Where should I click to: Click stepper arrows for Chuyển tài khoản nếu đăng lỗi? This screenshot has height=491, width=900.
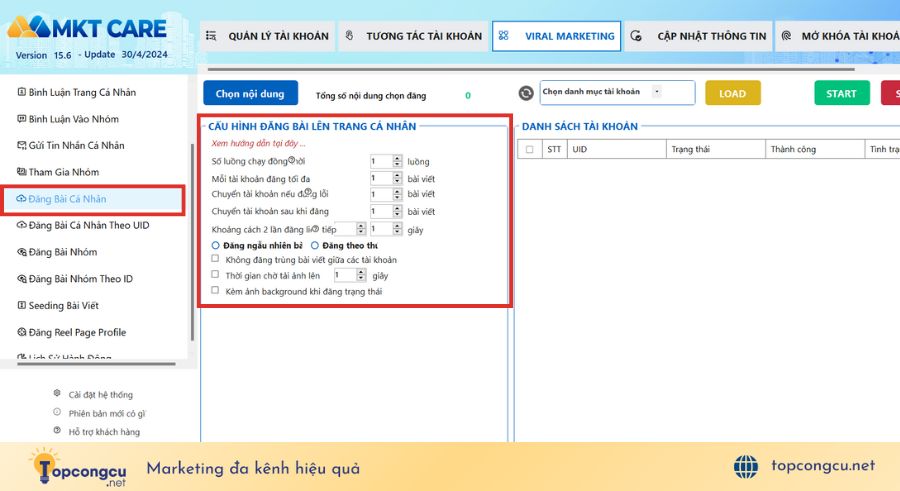pos(397,194)
